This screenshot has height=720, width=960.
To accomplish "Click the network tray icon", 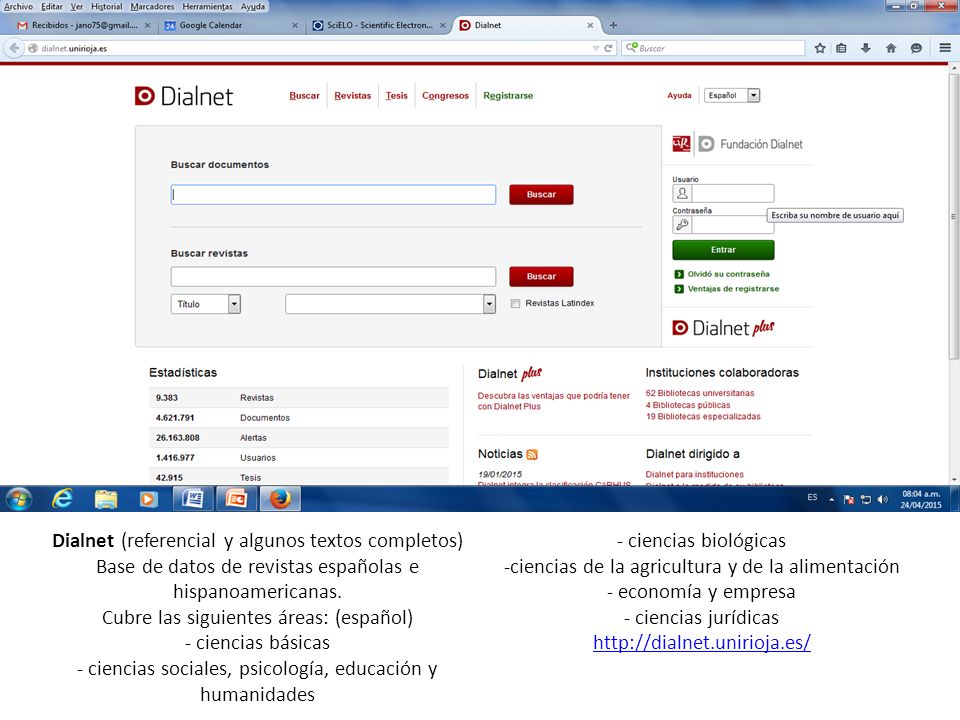I will click(866, 499).
